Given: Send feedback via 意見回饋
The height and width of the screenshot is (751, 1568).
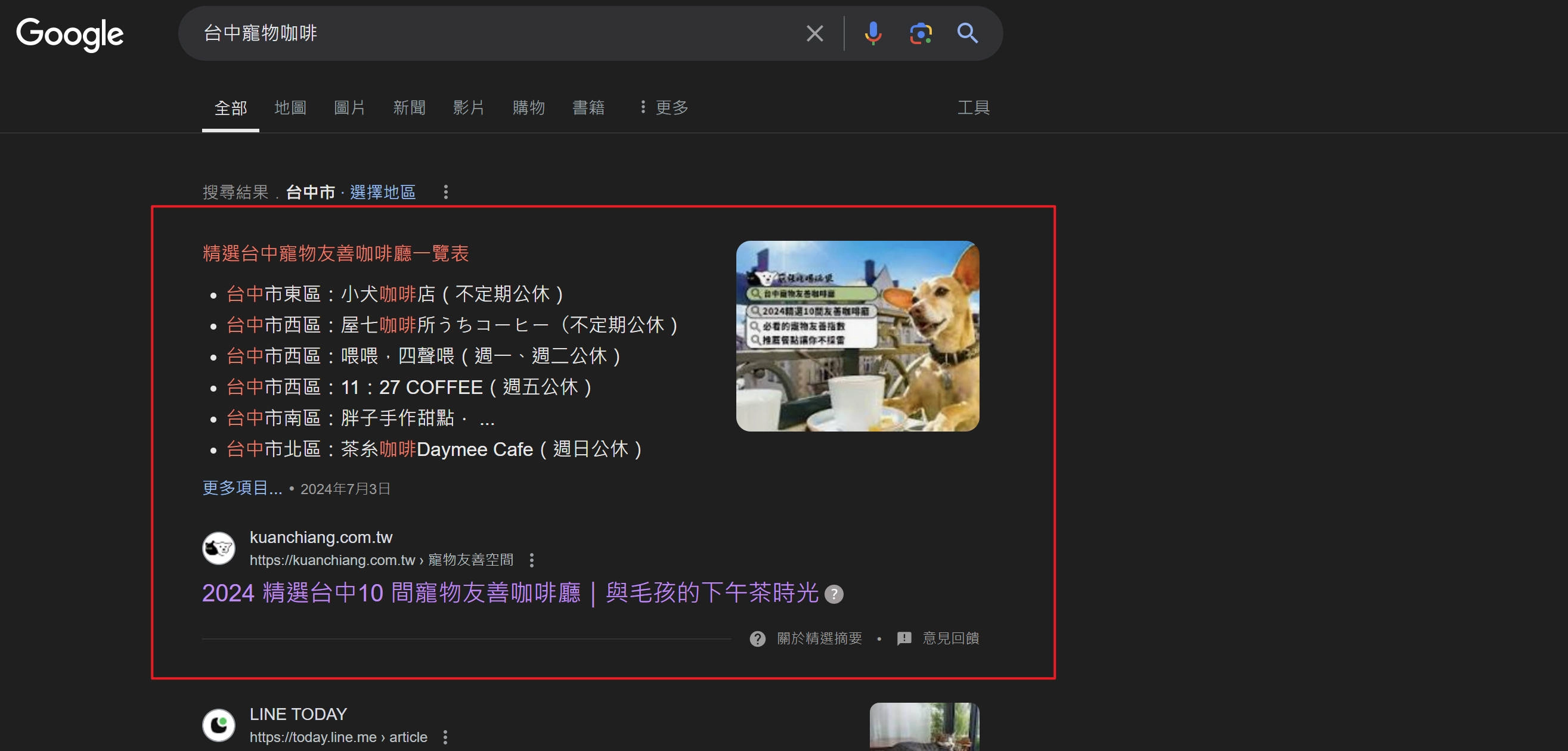Looking at the screenshot, I should 950,638.
